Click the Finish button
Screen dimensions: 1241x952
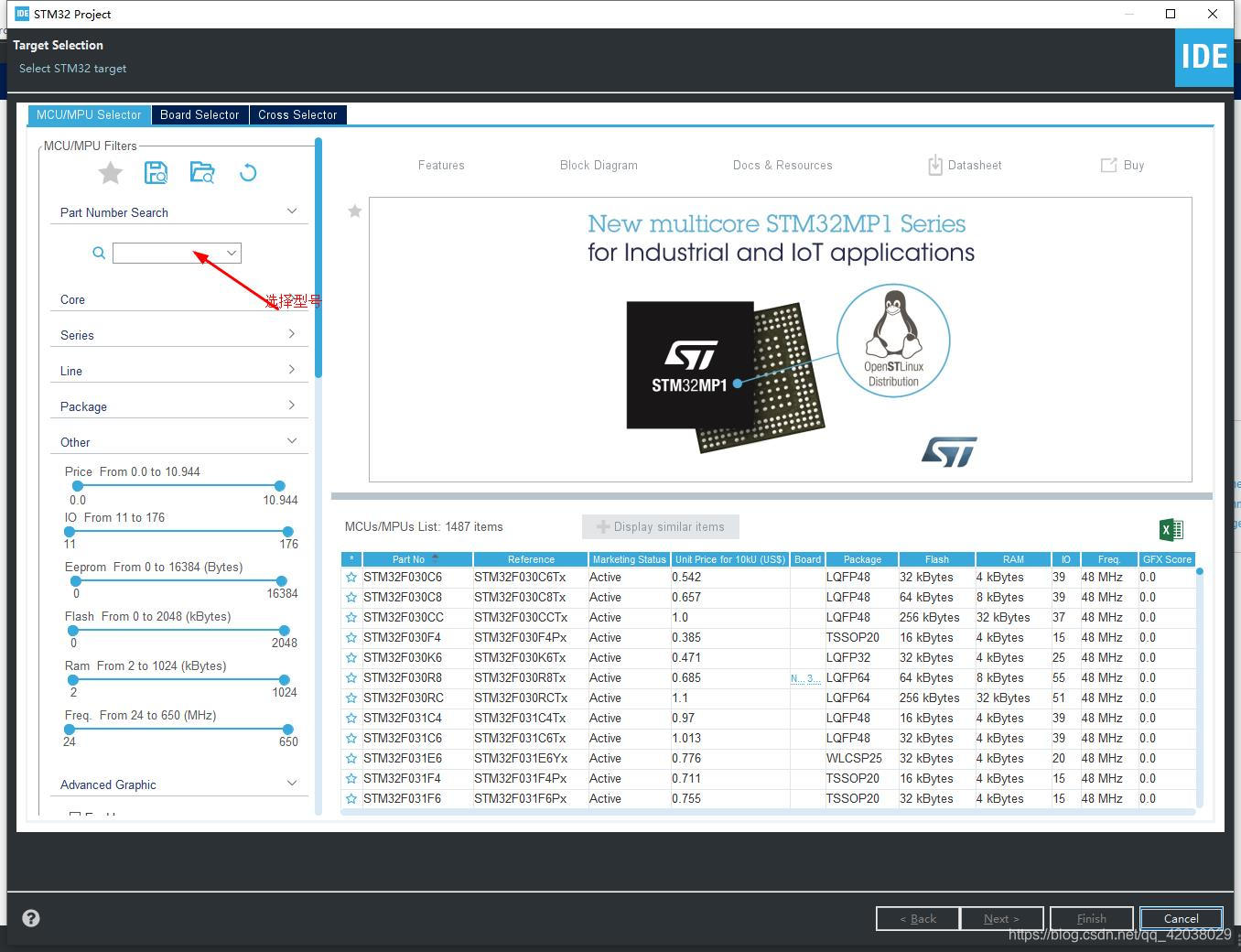1091,918
